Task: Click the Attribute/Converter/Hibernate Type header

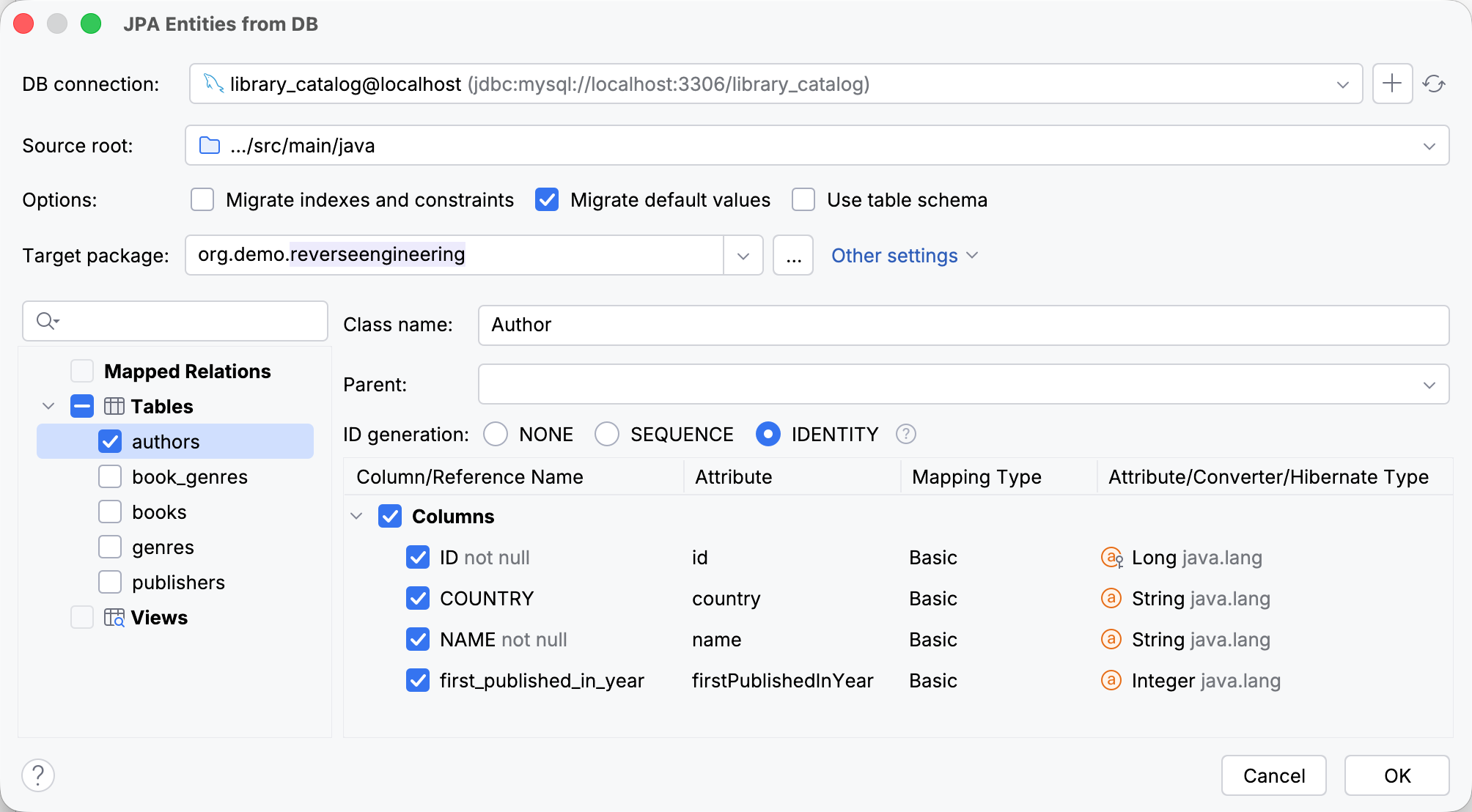Action: (x=1274, y=476)
